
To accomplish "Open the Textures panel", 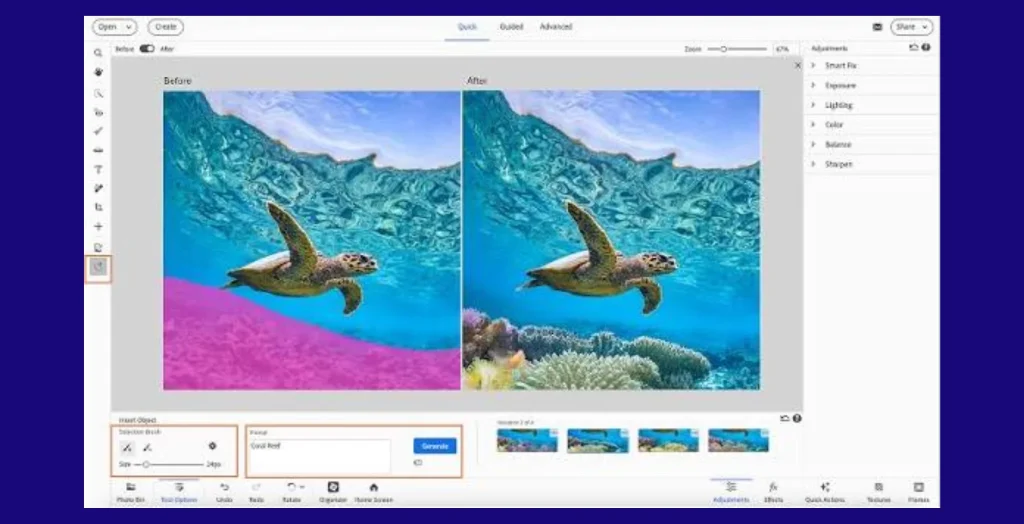I will (x=878, y=492).
